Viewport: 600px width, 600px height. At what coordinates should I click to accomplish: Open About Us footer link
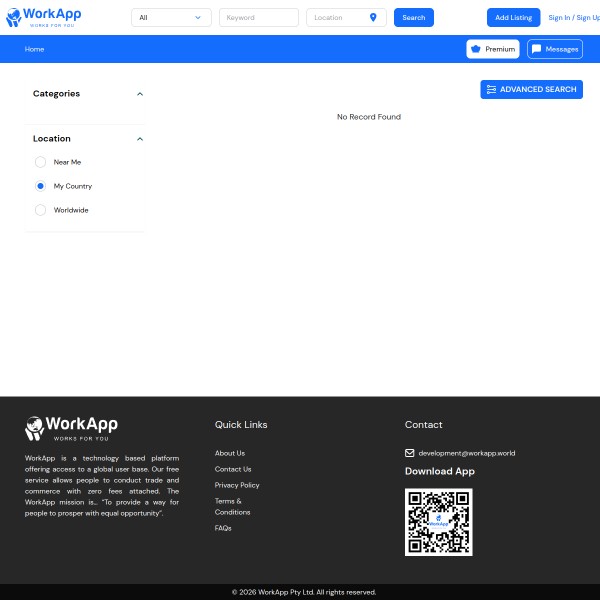point(230,453)
